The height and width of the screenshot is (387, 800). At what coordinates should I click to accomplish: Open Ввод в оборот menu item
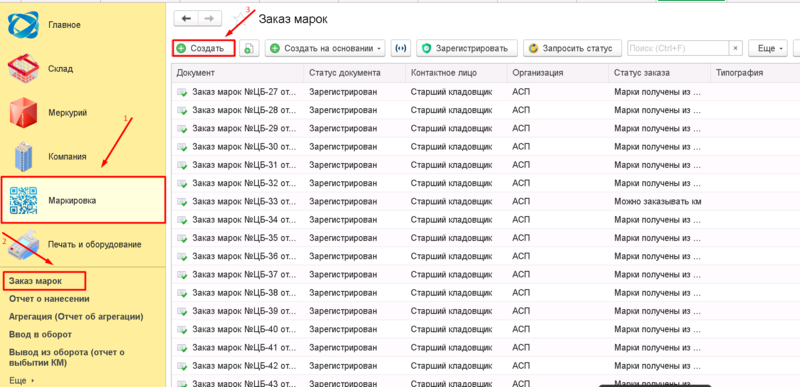(x=40, y=334)
